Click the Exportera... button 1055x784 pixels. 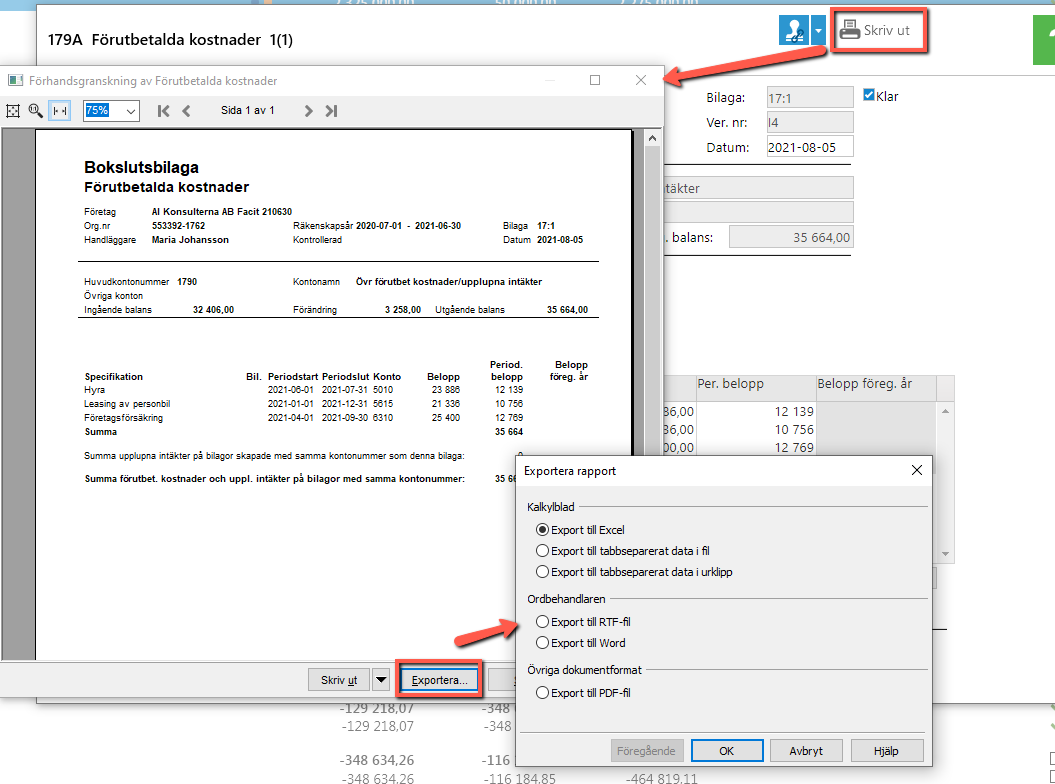point(439,680)
